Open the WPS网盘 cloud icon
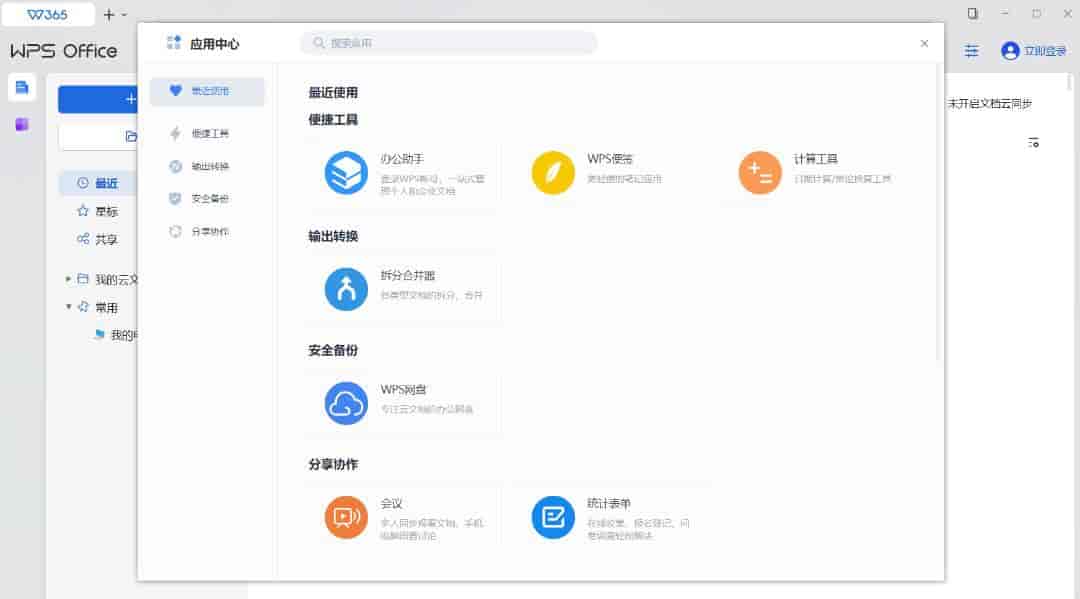1080x599 pixels. [346, 404]
